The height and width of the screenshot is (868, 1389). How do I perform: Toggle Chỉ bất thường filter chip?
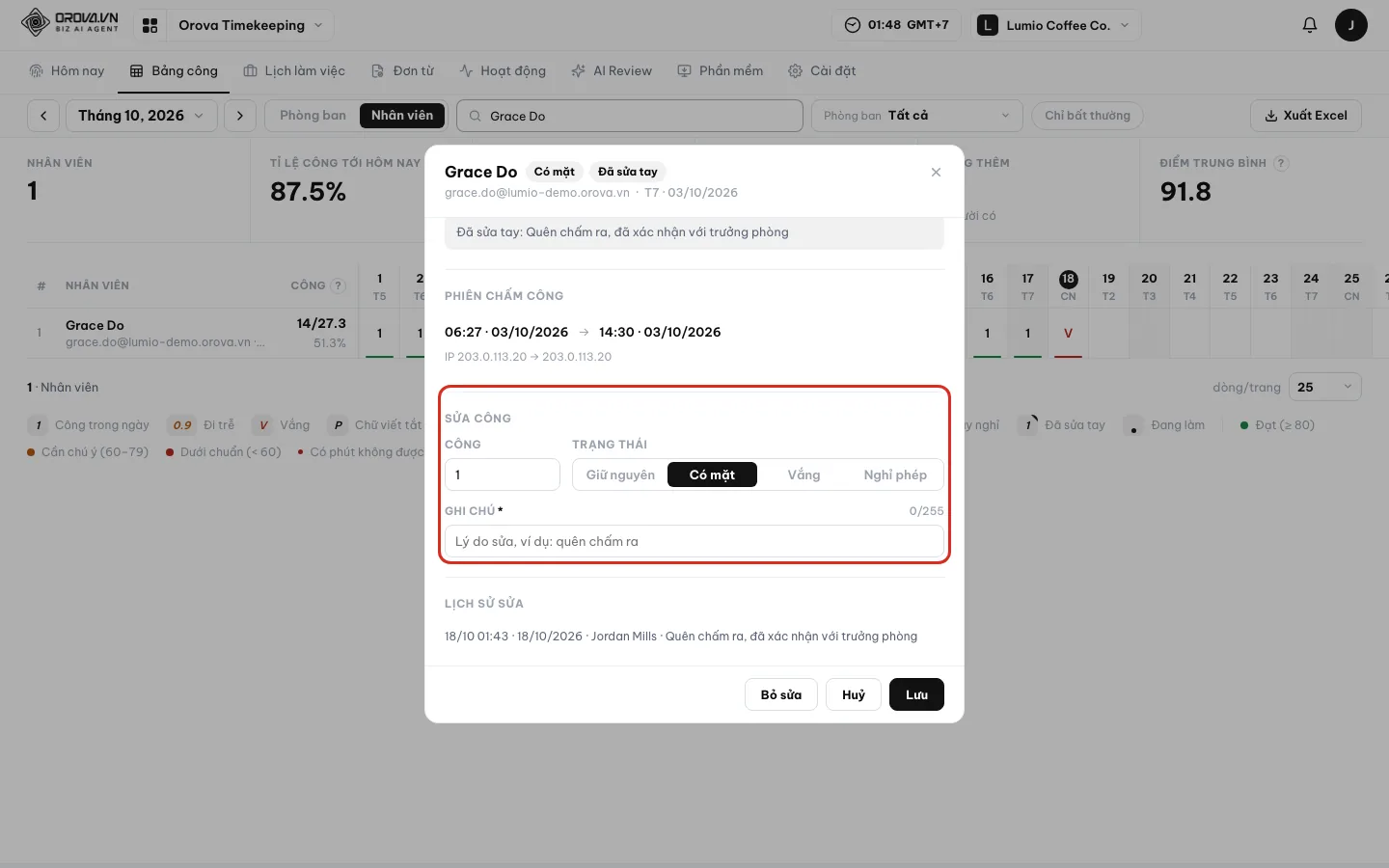[1087, 116]
